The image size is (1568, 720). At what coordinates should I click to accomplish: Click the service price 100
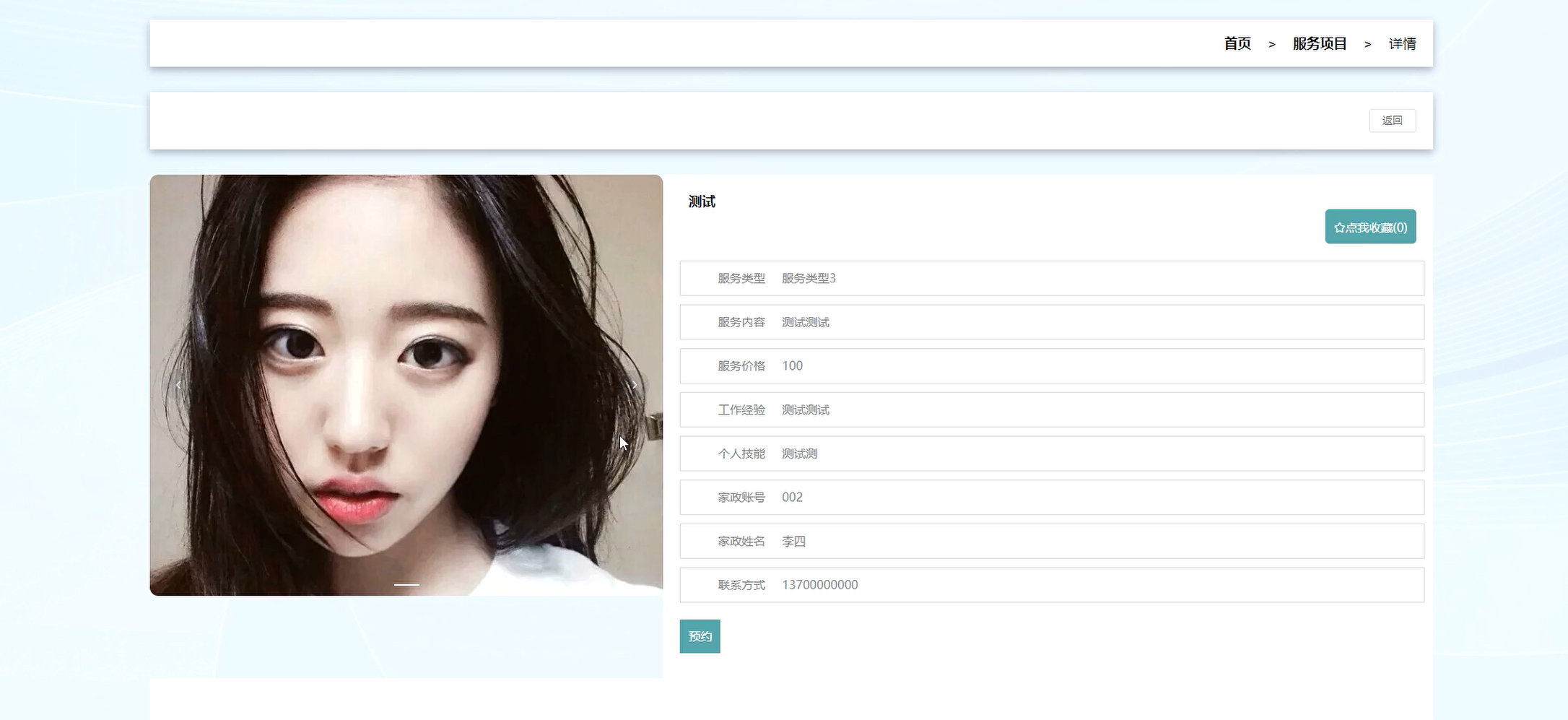tap(792, 366)
